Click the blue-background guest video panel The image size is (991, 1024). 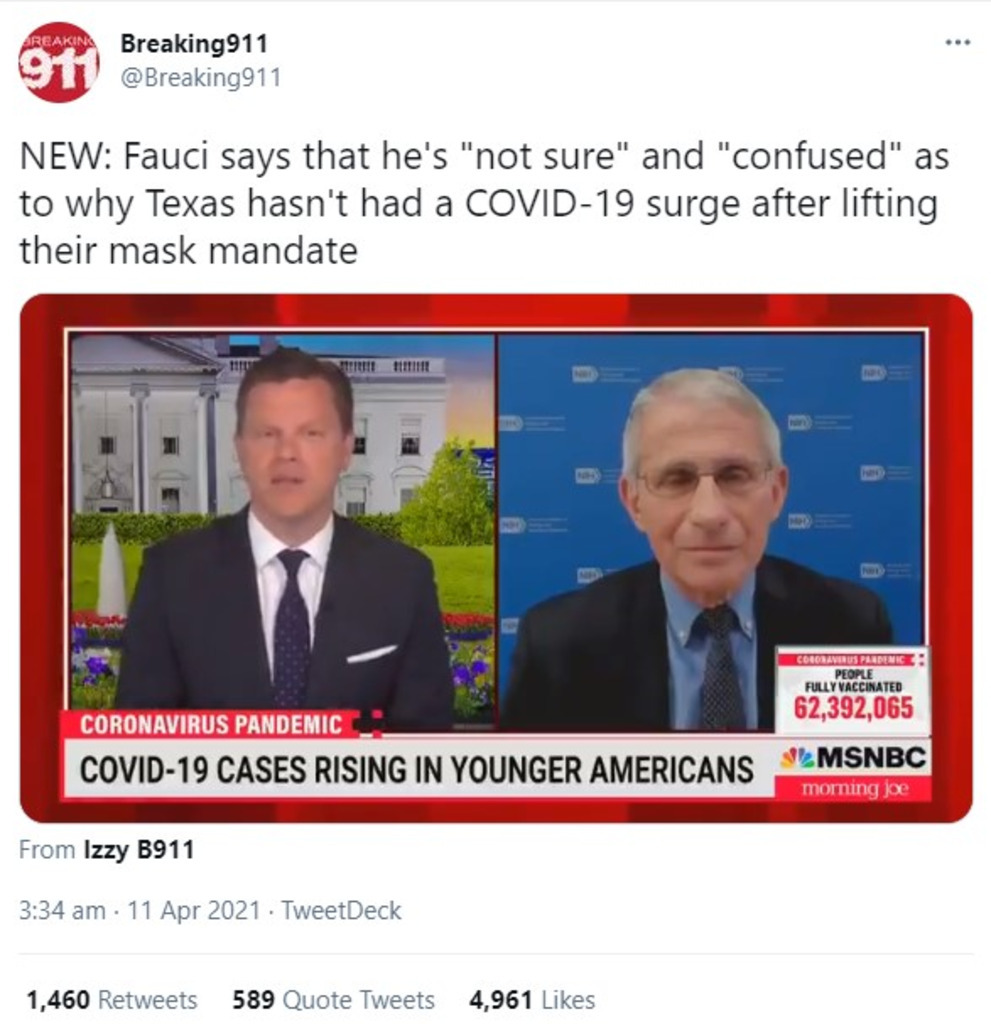(x=711, y=529)
